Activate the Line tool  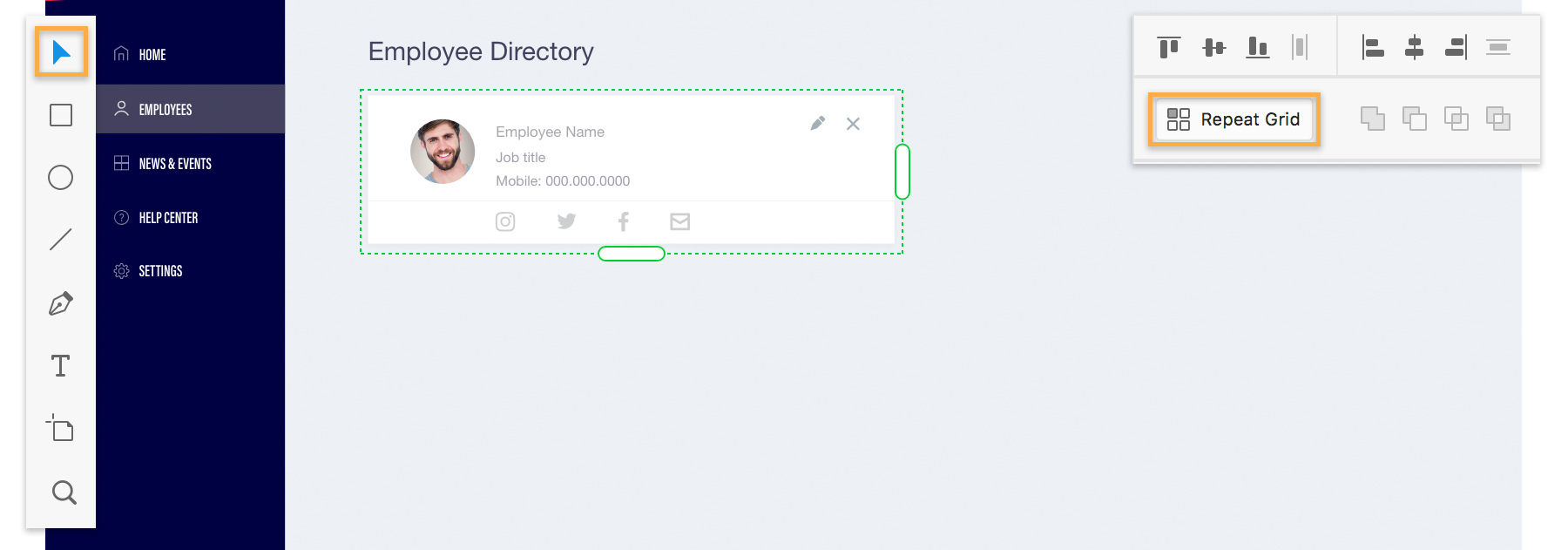click(61, 240)
